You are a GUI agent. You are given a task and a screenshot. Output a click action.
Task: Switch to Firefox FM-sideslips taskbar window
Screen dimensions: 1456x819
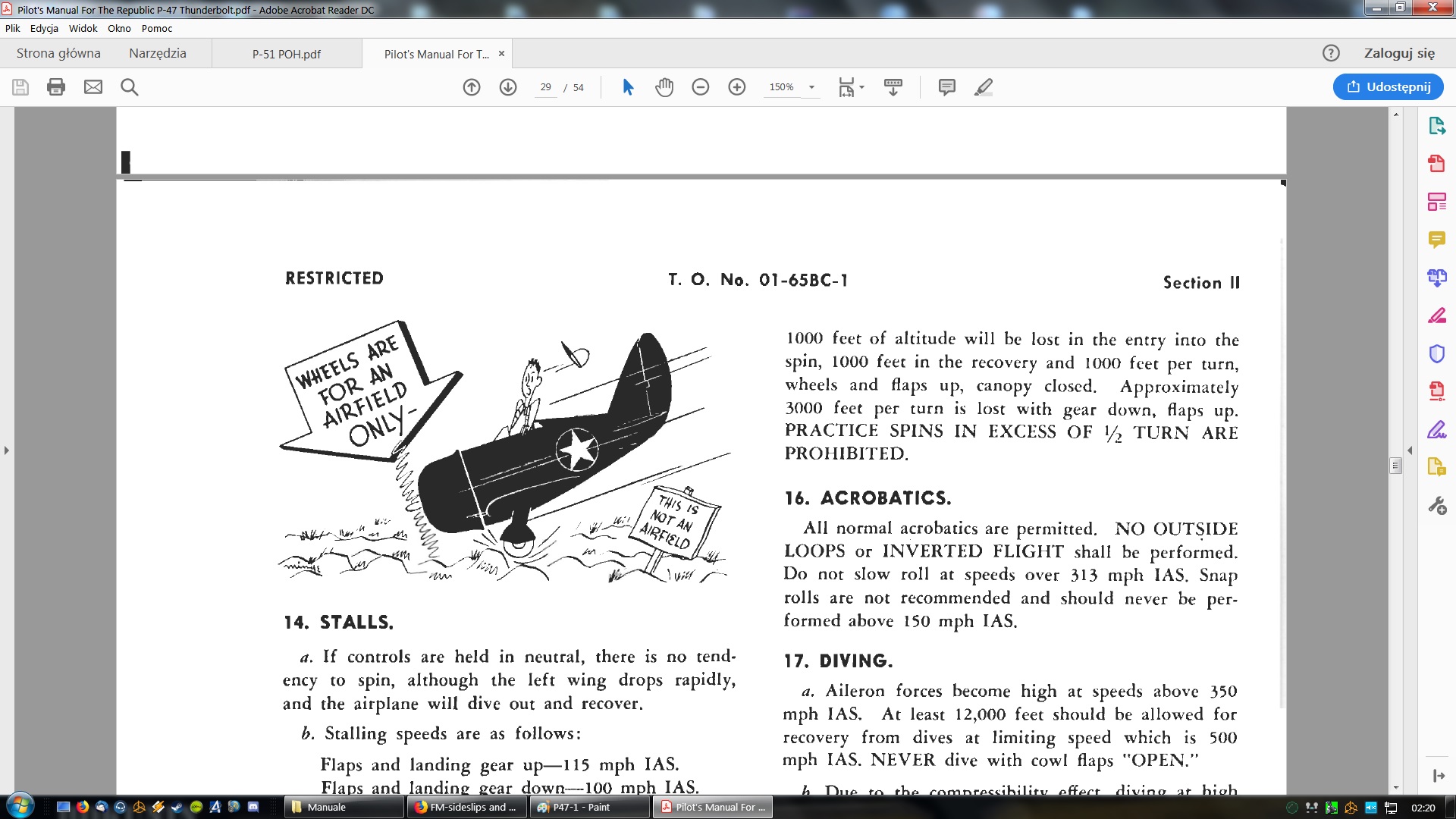point(467,807)
